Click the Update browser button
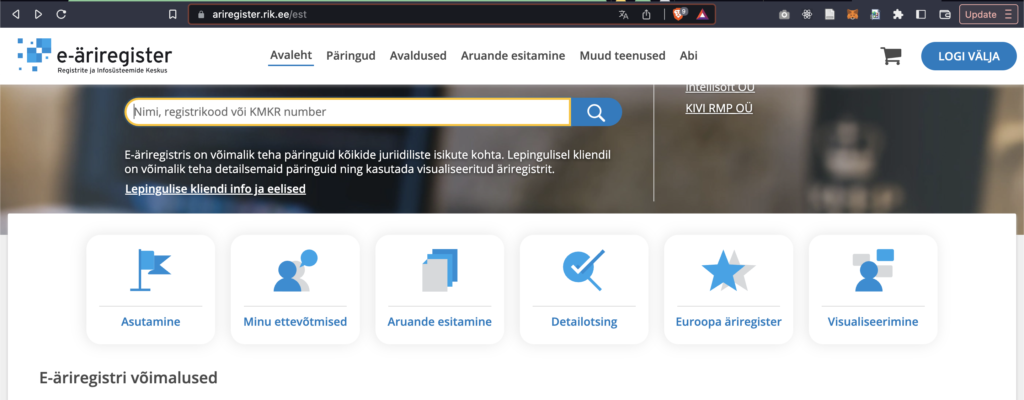1024x400 pixels. 988,14
